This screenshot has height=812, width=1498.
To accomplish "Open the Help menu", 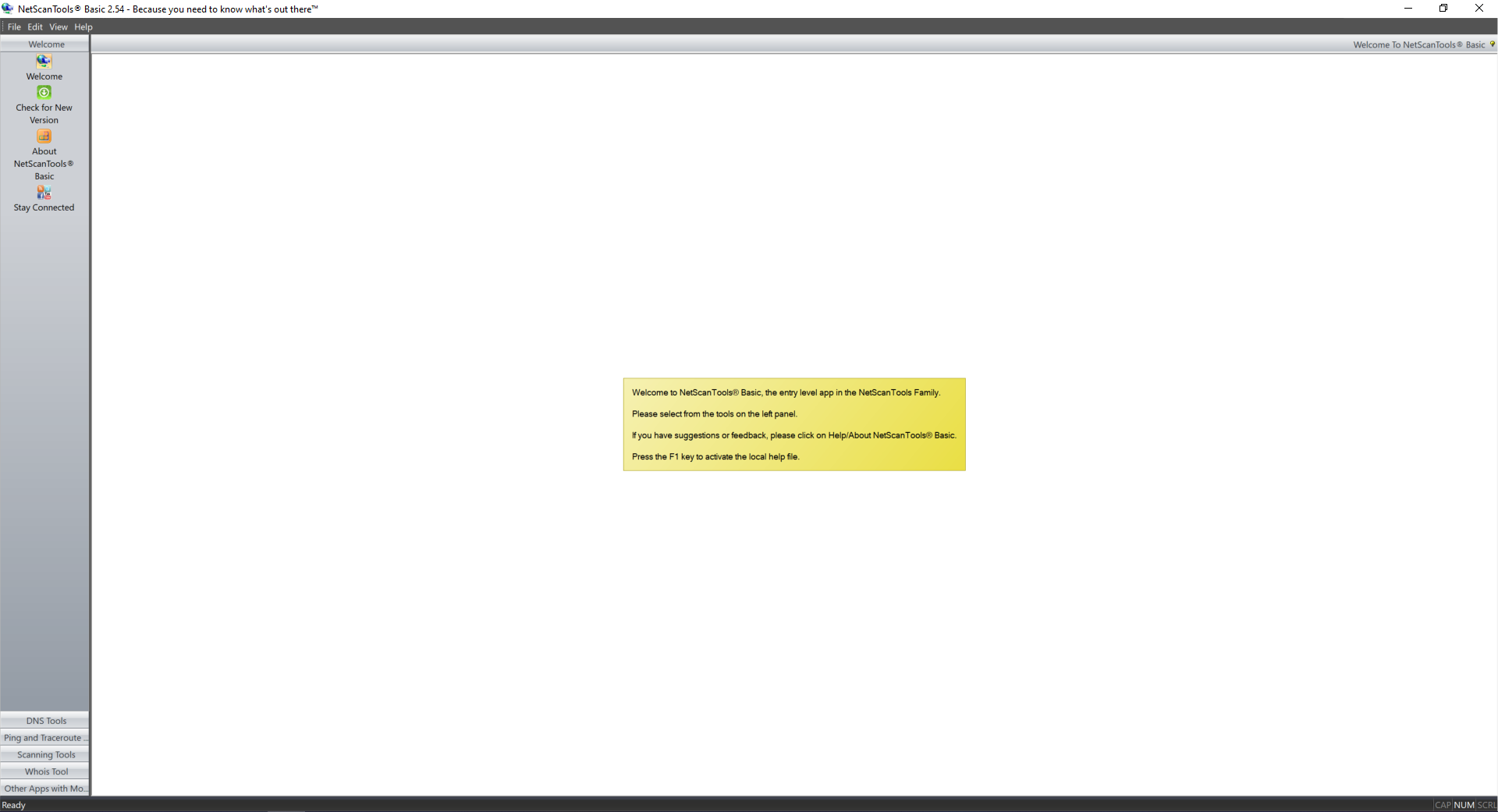I will [x=83, y=27].
